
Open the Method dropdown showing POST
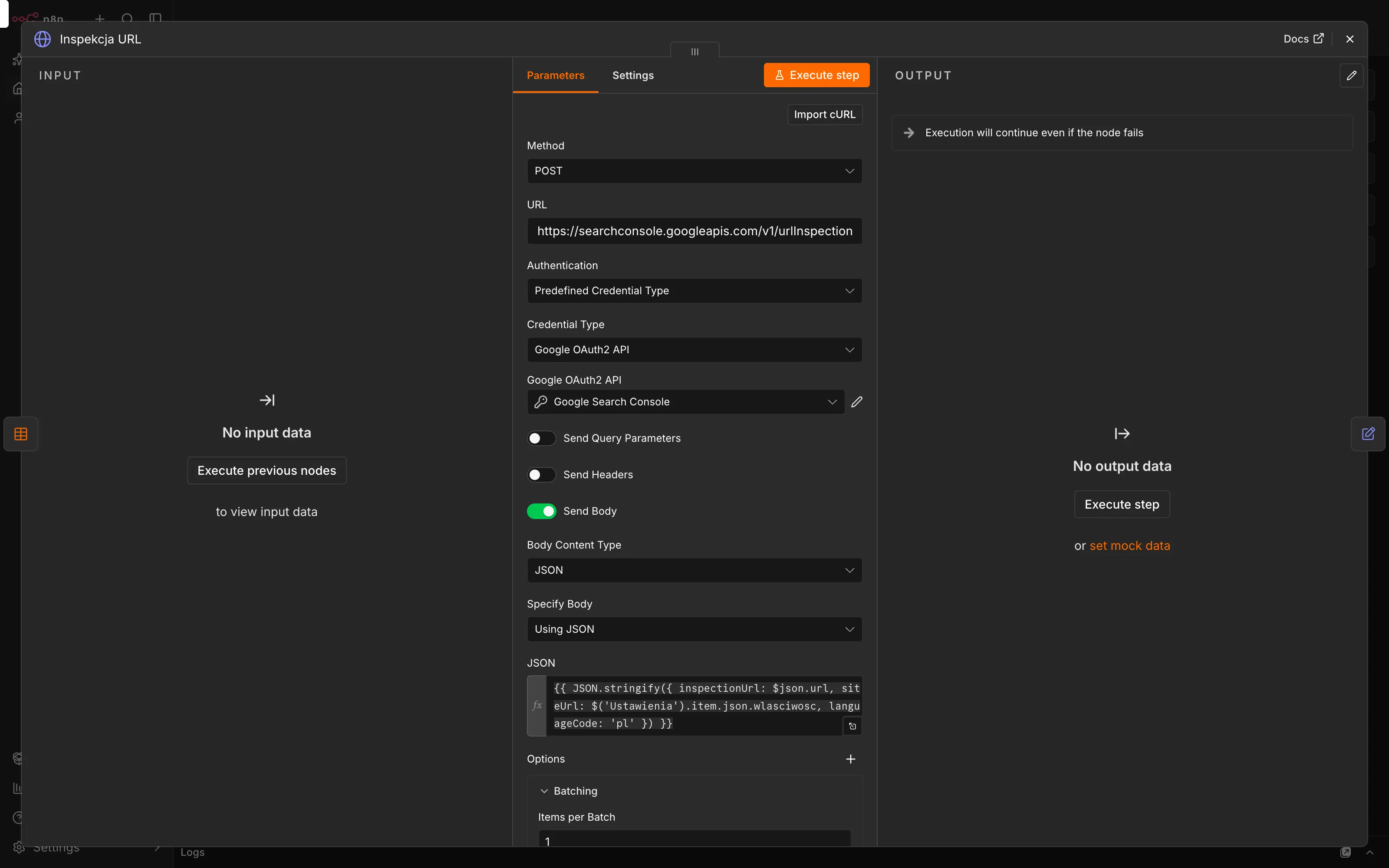[x=694, y=171]
